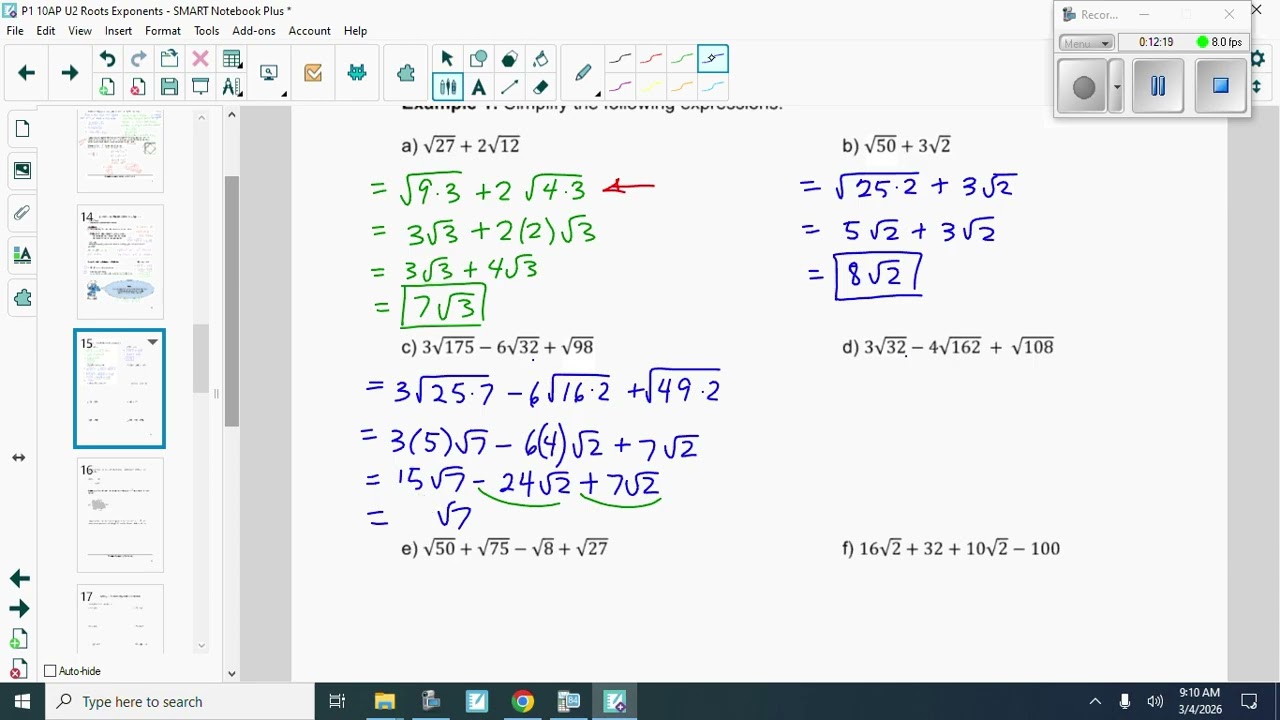Pick the orange pen style

682,87
